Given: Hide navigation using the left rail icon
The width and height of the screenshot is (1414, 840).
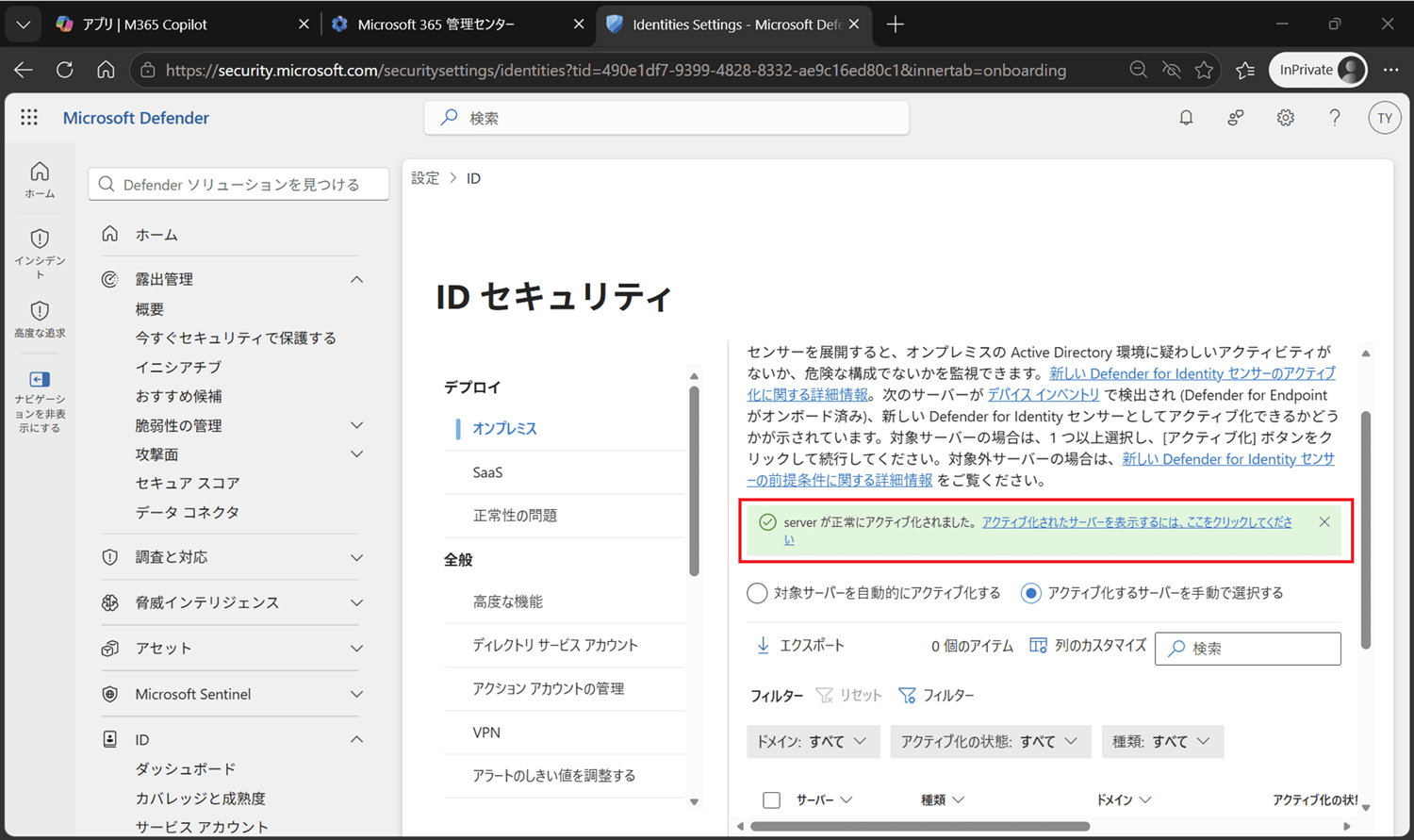Looking at the screenshot, I should [40, 401].
